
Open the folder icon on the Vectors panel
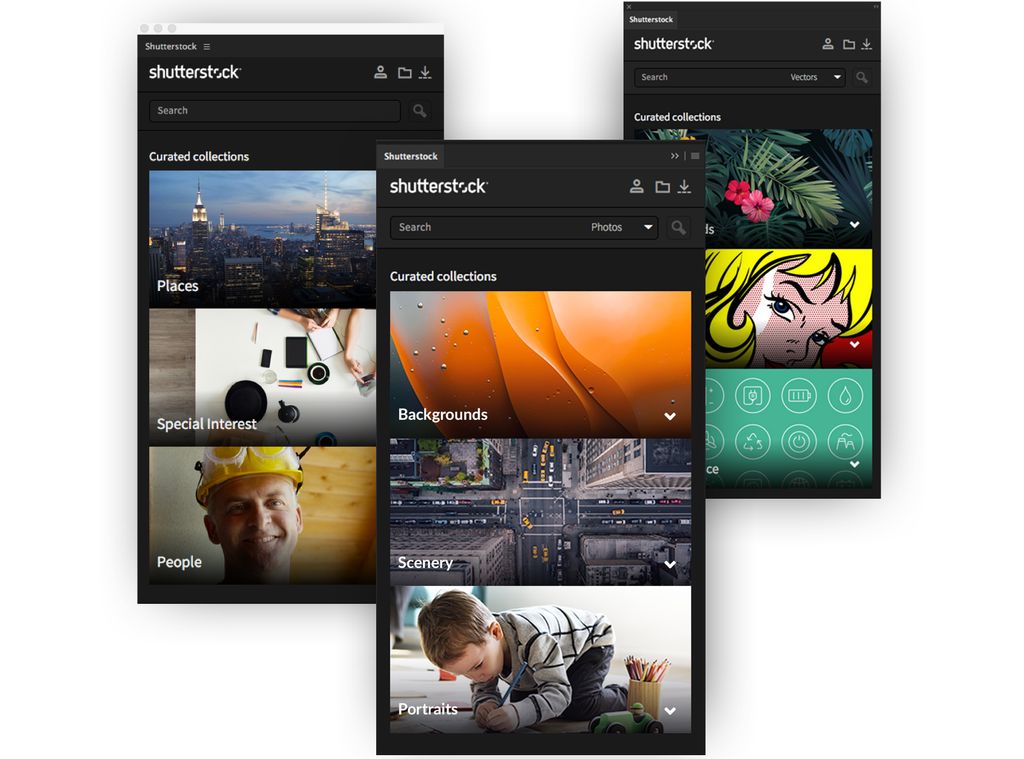click(x=847, y=44)
